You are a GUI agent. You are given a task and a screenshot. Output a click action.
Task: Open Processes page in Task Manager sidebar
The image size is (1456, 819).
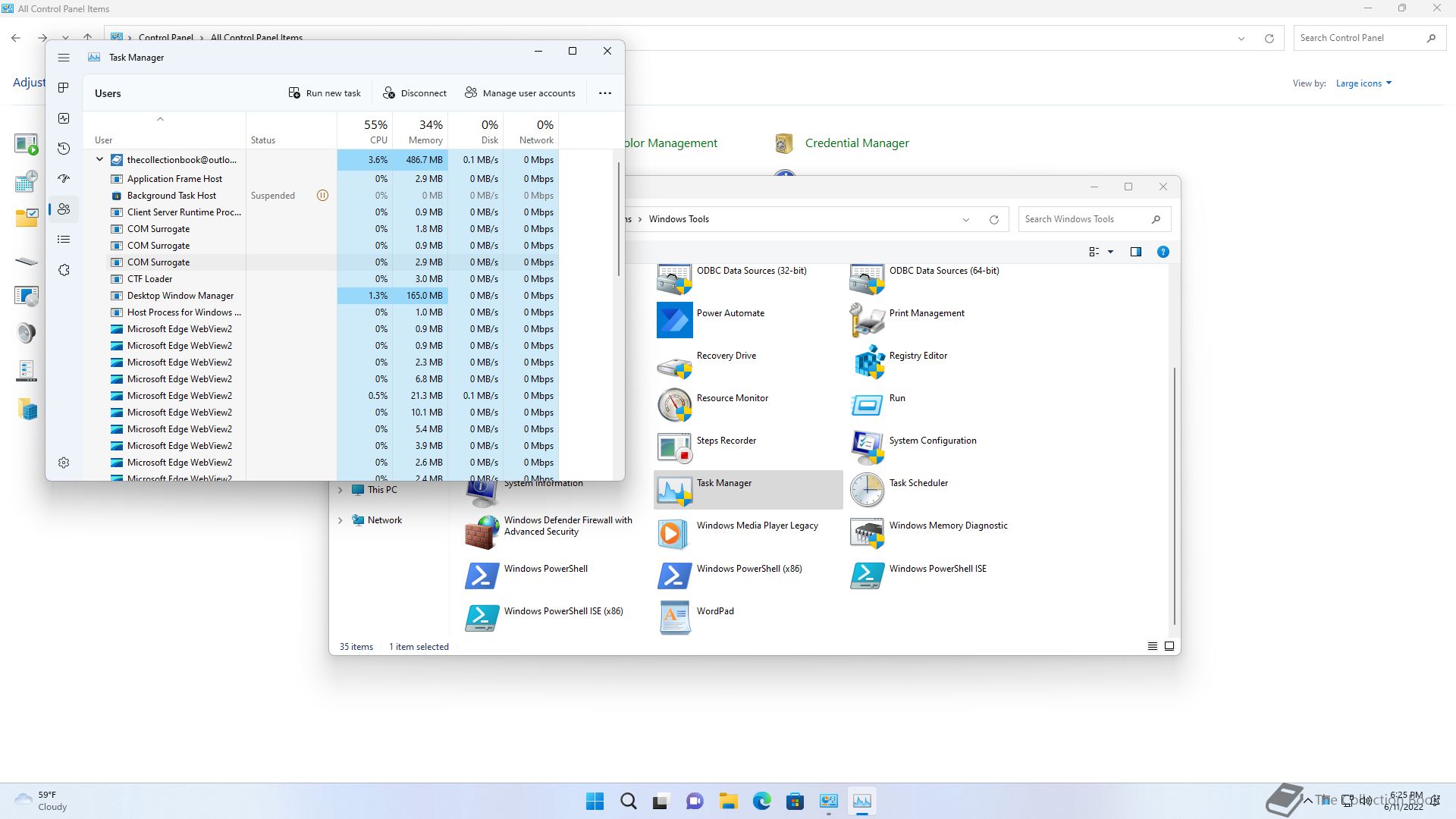point(64,88)
